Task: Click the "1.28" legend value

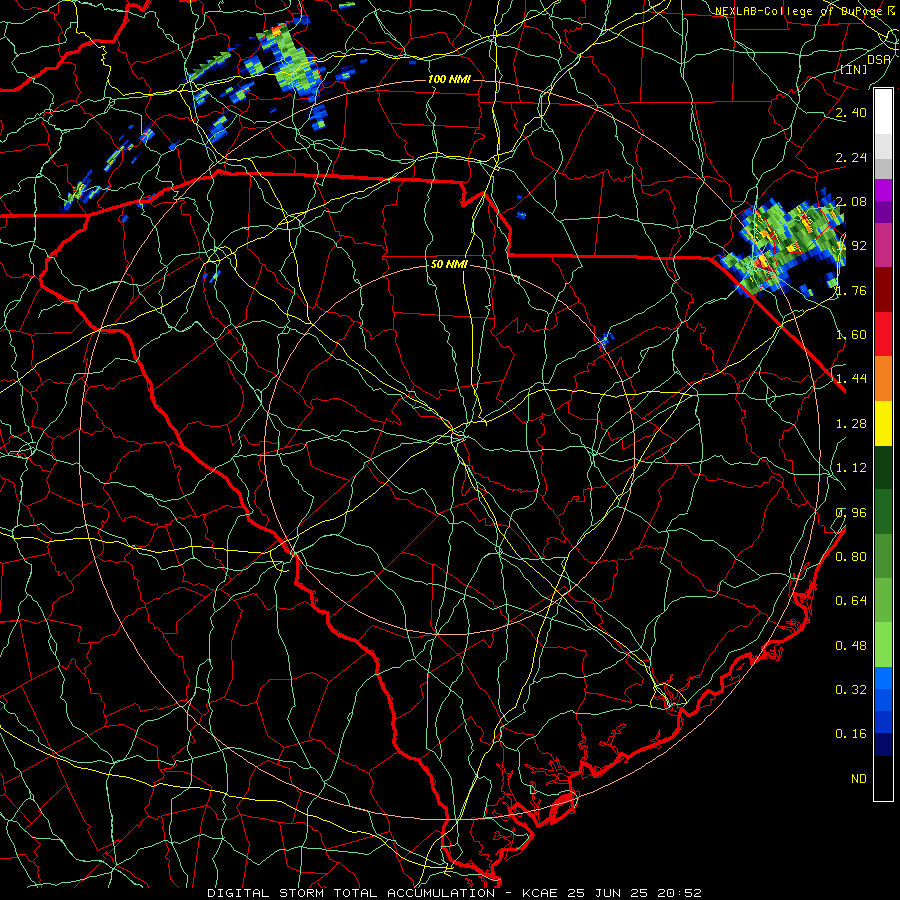Action: point(851,424)
